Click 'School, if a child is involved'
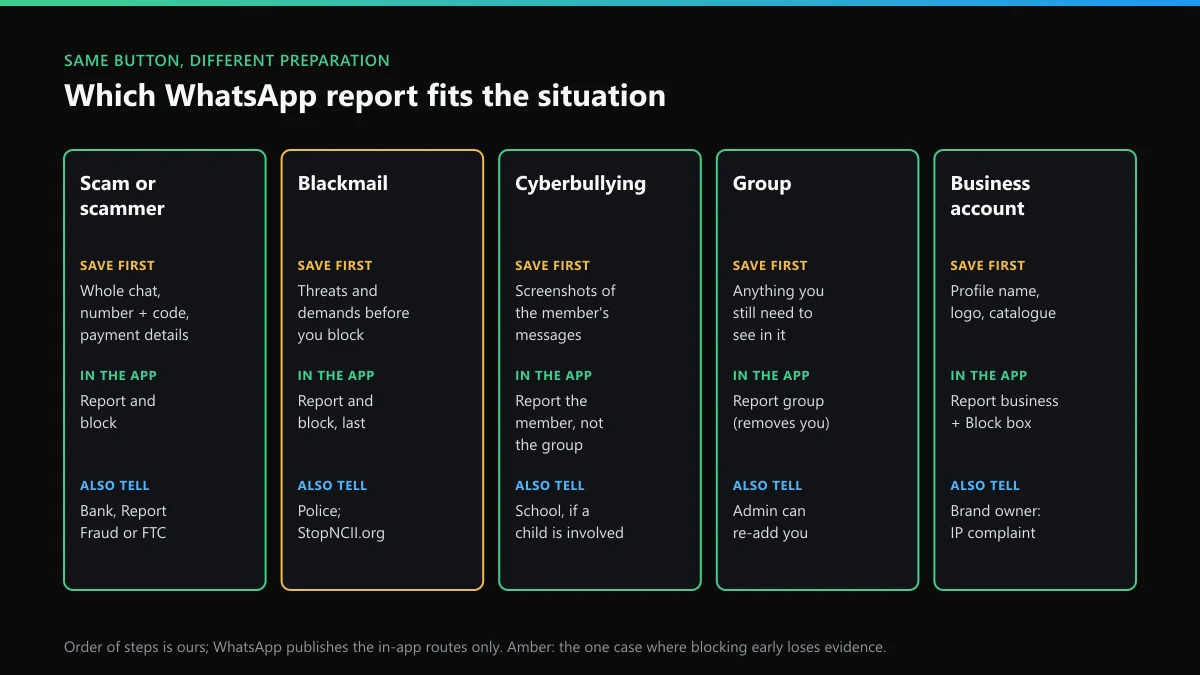 click(x=569, y=522)
